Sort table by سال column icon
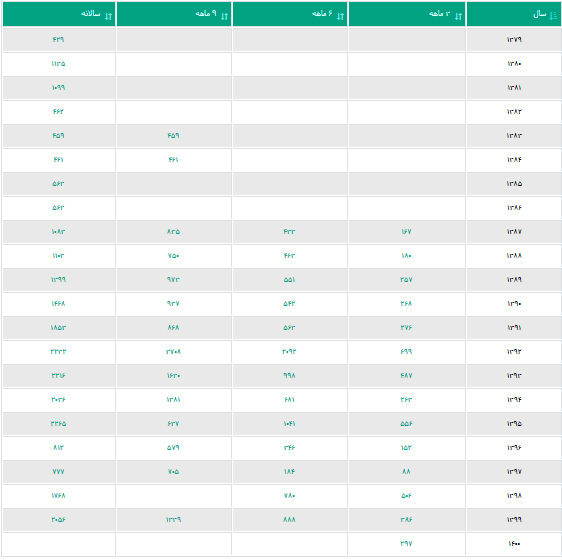 [x=553, y=15]
